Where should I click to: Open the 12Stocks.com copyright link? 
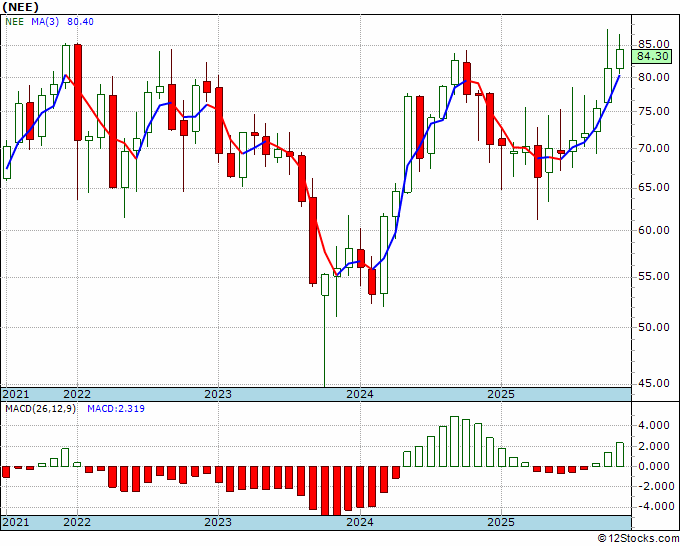[x=638, y=539]
